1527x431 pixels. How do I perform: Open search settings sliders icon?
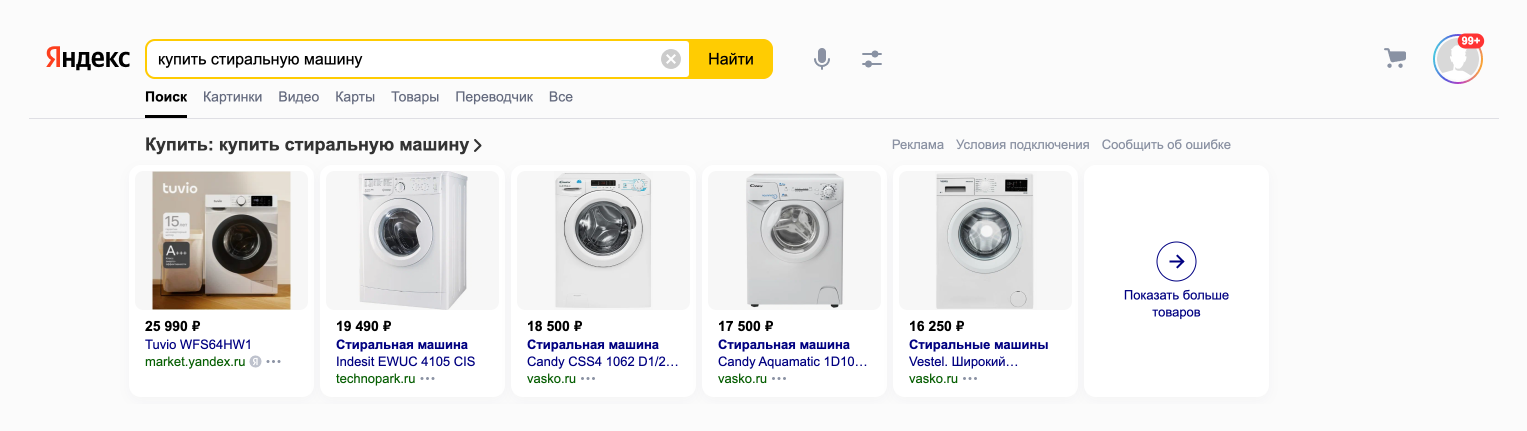872,59
